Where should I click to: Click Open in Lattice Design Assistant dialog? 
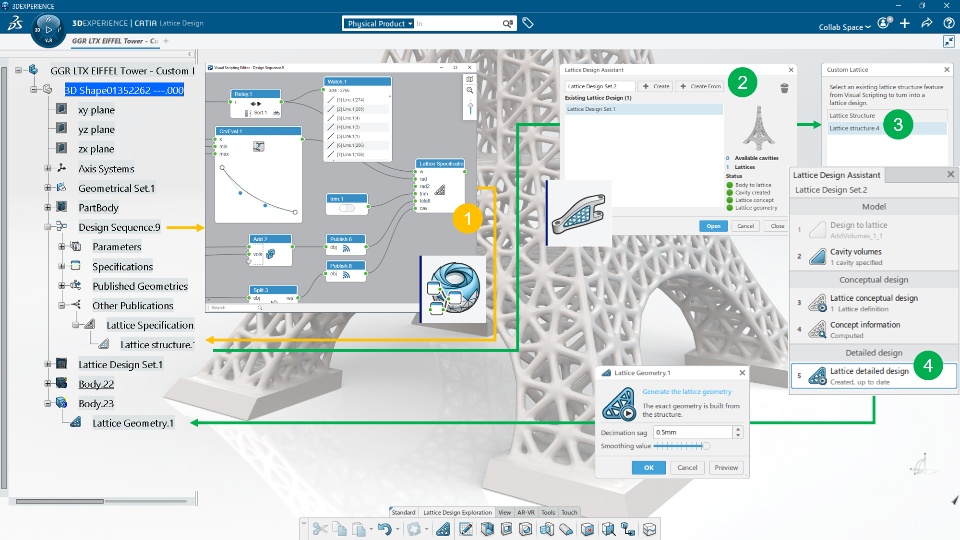(713, 226)
